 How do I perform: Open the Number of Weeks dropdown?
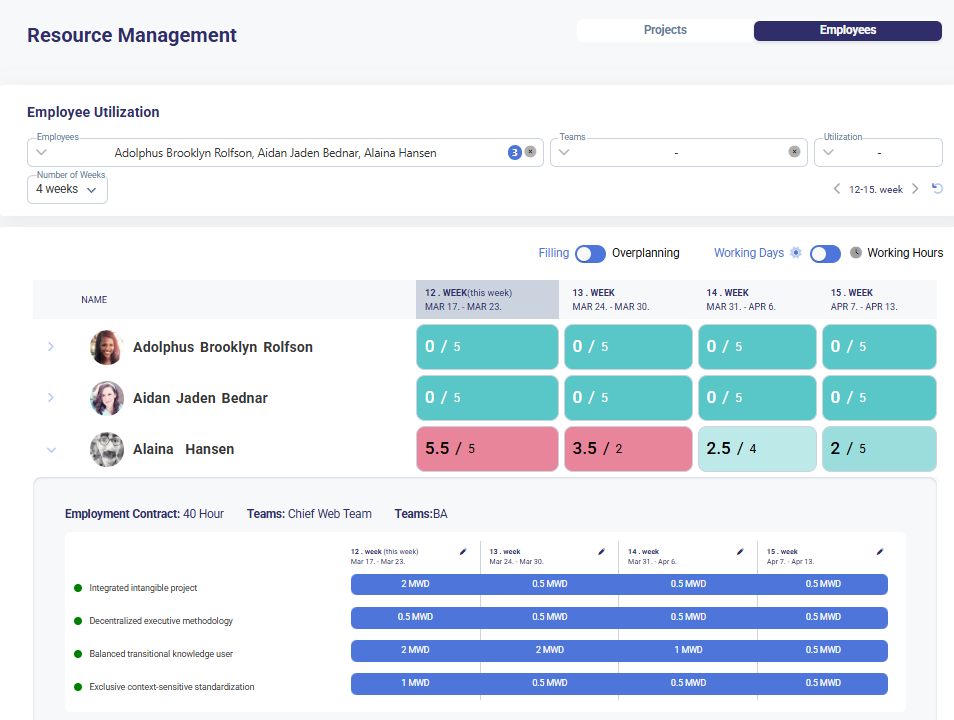67,189
